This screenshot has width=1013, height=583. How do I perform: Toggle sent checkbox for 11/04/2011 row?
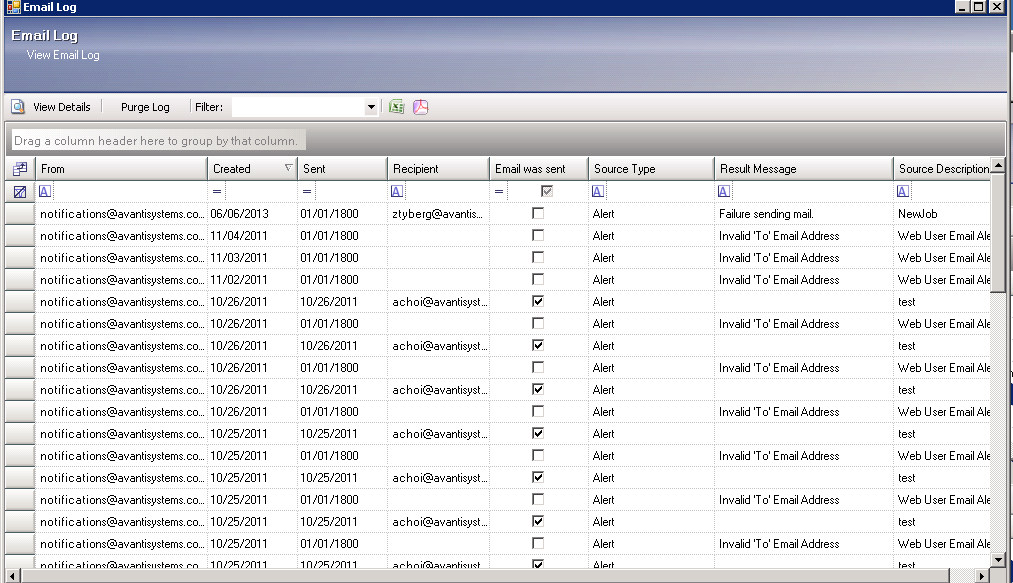(x=538, y=235)
